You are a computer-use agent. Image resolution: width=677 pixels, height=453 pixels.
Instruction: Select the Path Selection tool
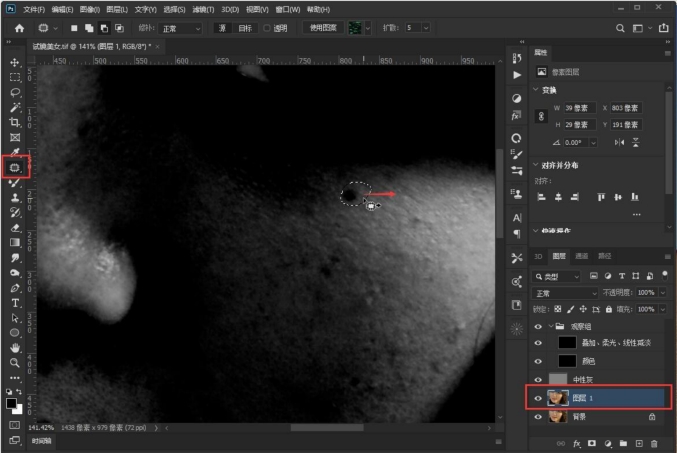15,318
